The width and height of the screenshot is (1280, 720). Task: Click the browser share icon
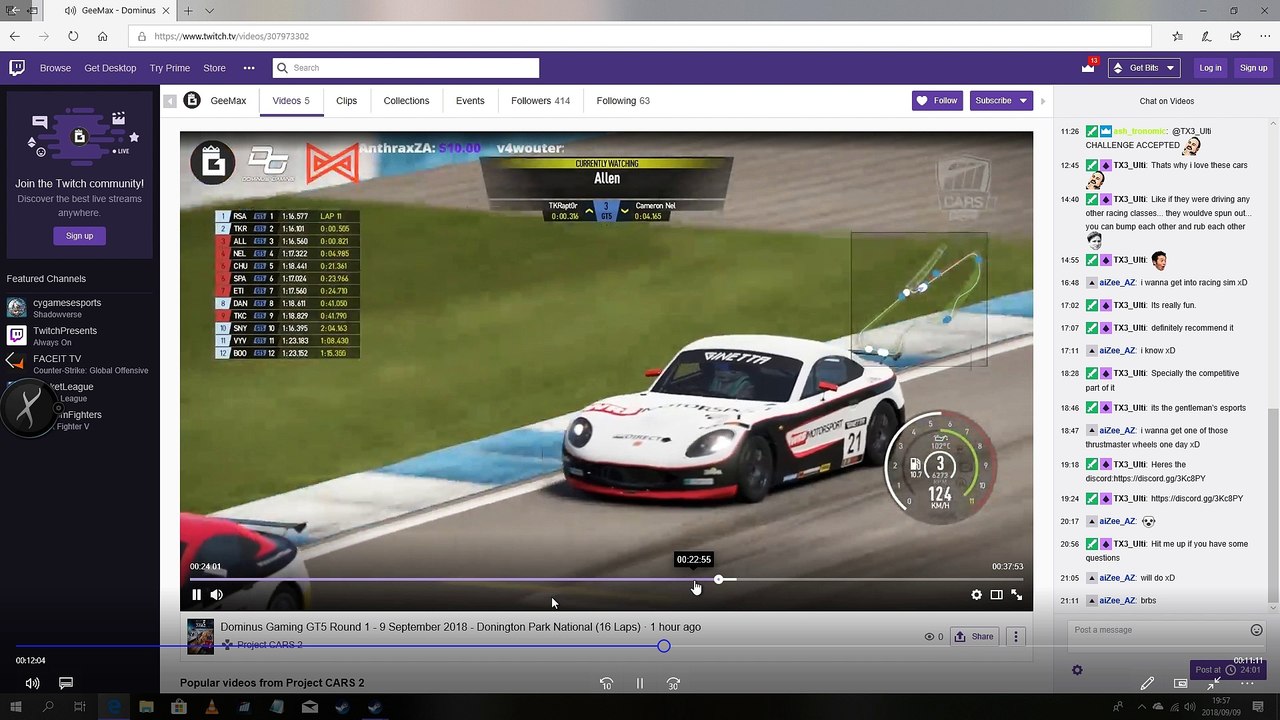tap(1236, 36)
